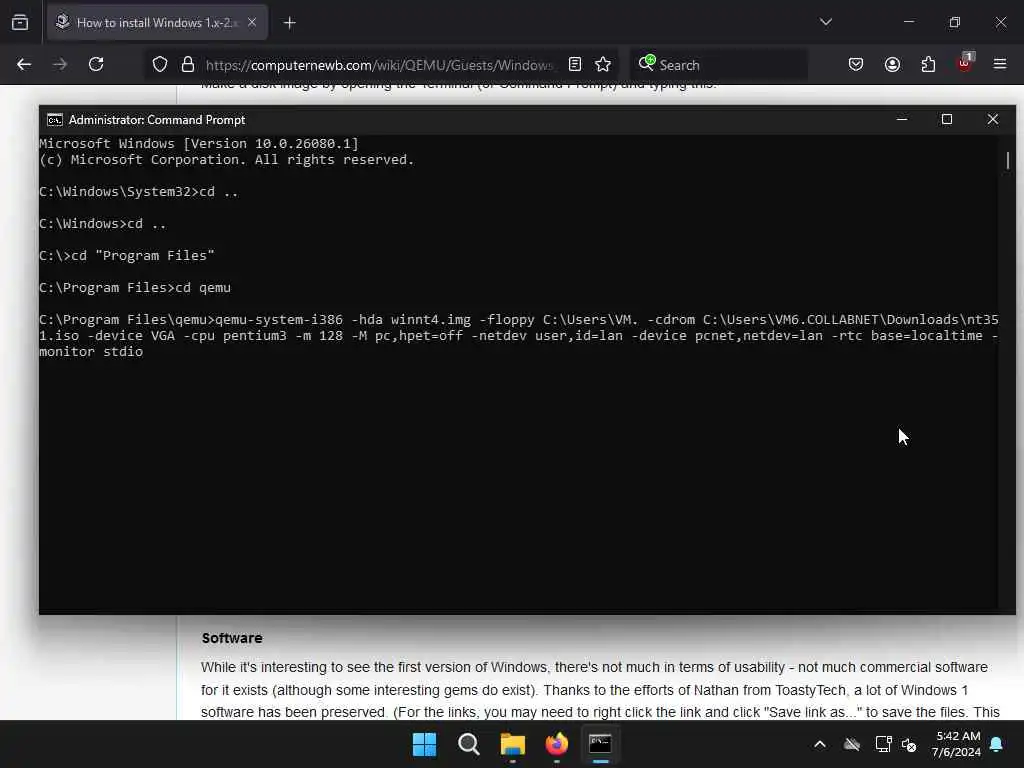The width and height of the screenshot is (1024, 768).
Task: Select the 'How to install Windows 1.x-2.x' tab
Action: [157, 23]
